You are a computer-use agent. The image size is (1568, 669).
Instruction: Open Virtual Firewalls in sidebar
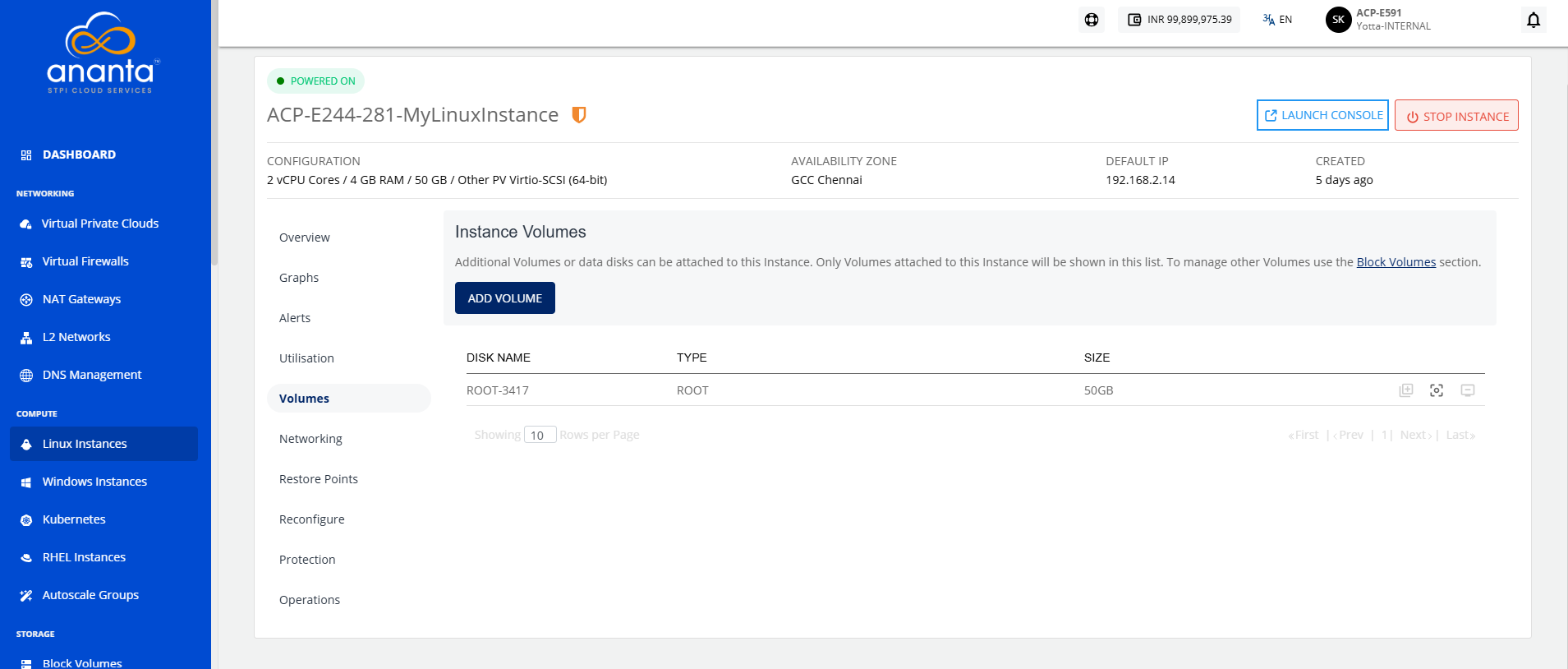(85, 261)
